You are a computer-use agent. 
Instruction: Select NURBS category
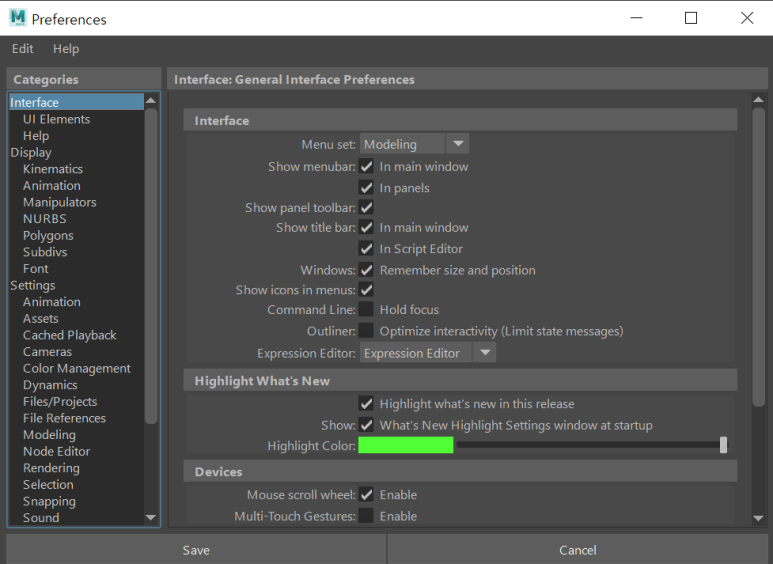(x=44, y=218)
